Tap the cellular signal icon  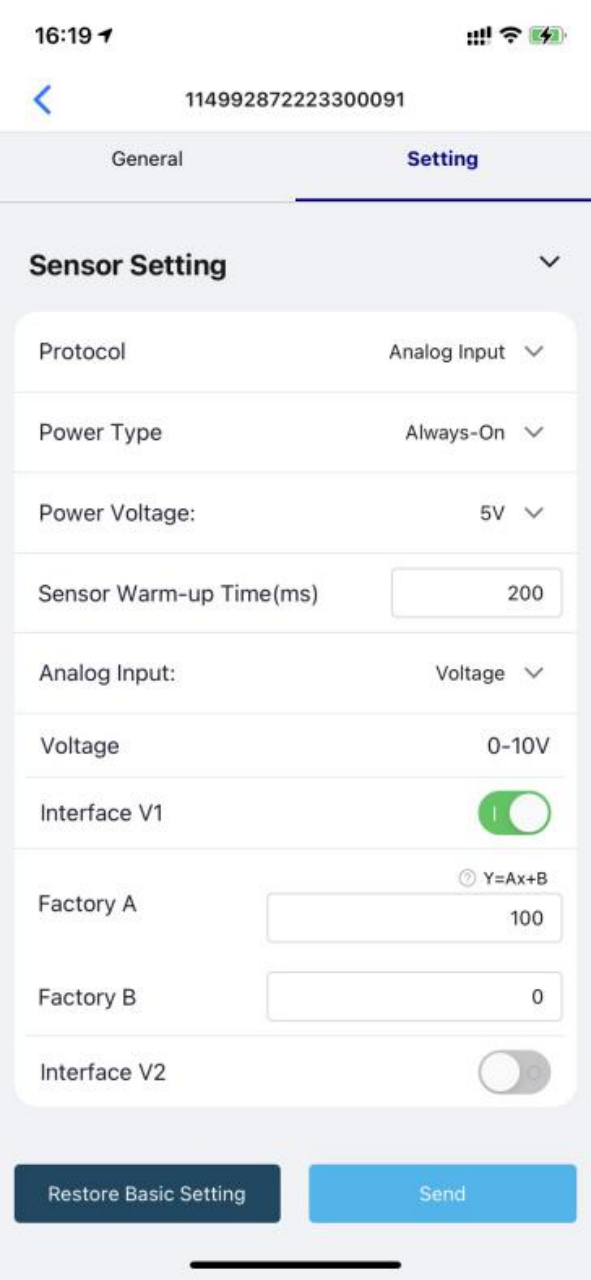477,36
